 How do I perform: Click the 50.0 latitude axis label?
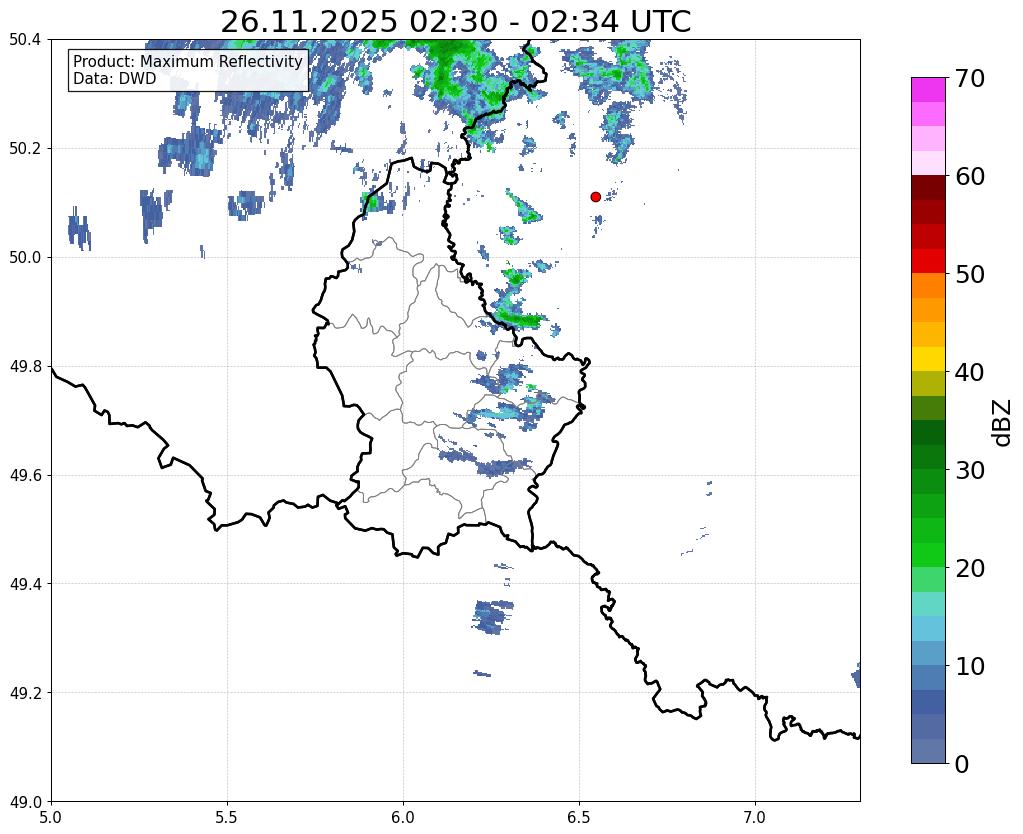pos(25,258)
